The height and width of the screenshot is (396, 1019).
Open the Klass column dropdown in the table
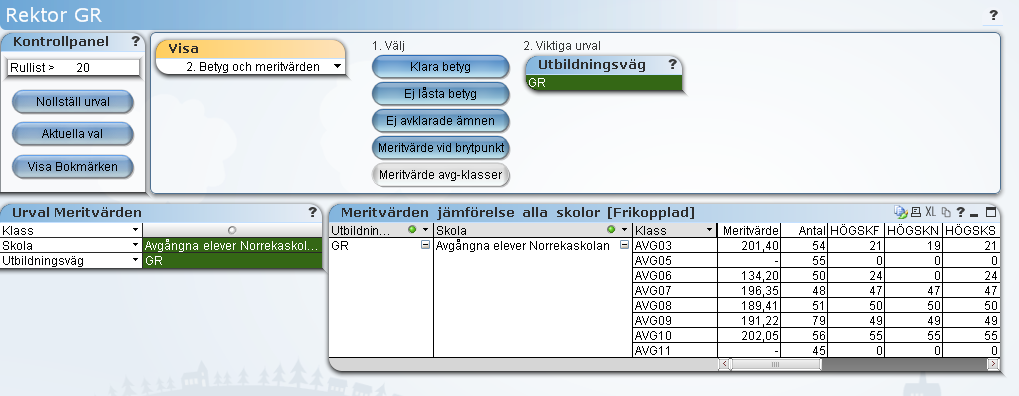709,230
